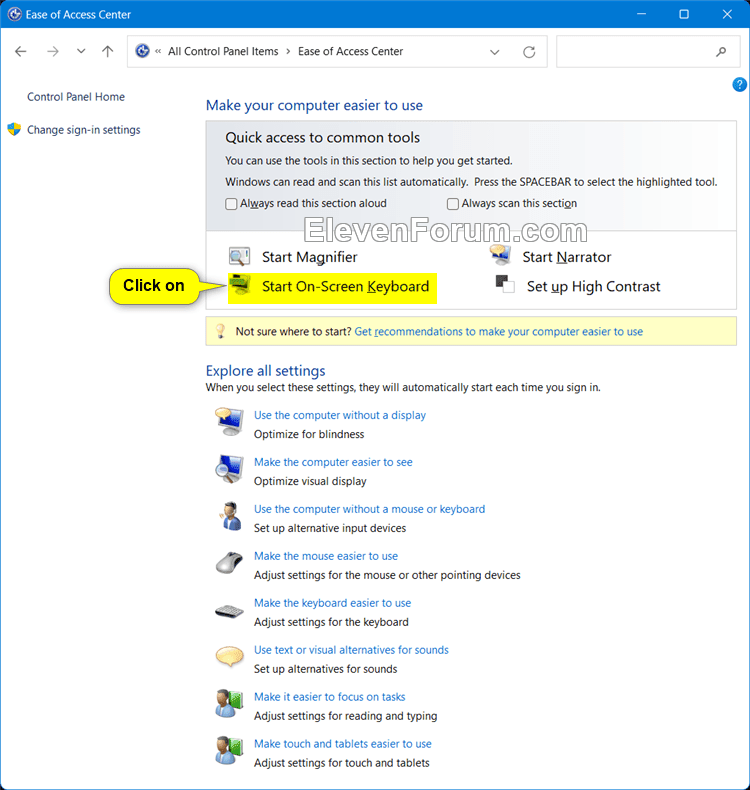Click the Ease of Access icon in address bar
The image size is (750, 790).
[143, 51]
